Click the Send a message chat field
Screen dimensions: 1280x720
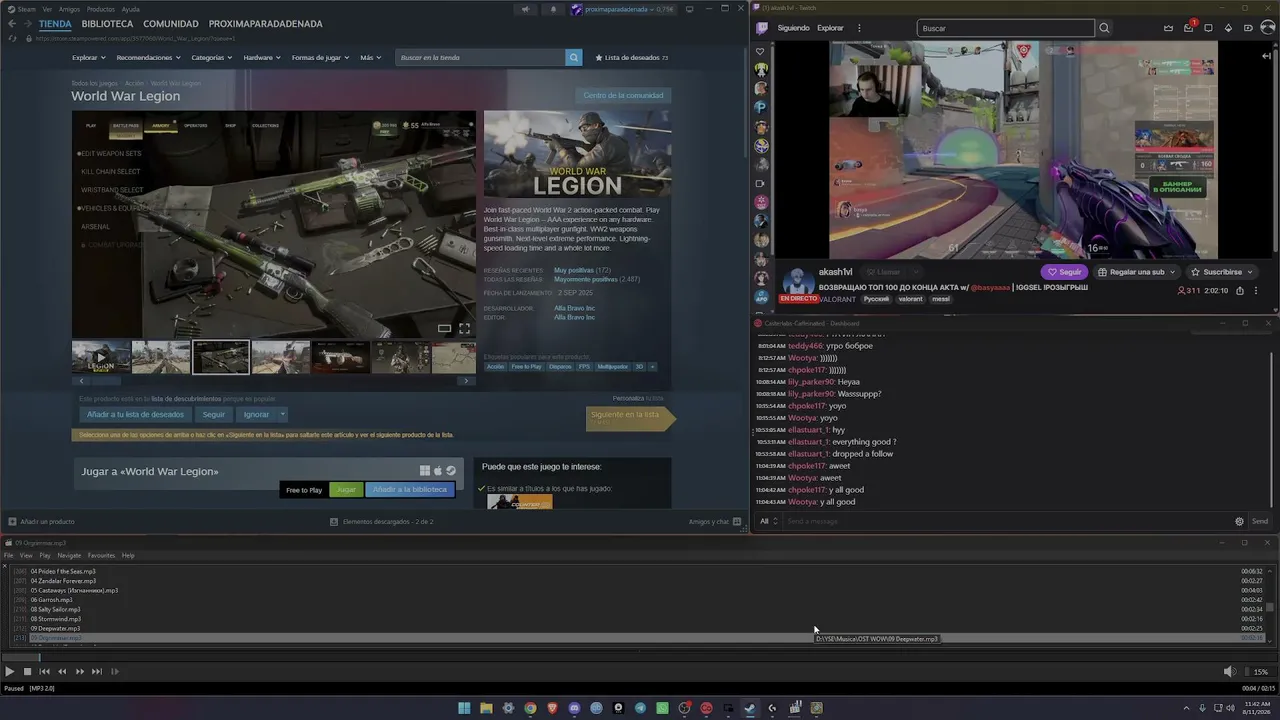1005,521
